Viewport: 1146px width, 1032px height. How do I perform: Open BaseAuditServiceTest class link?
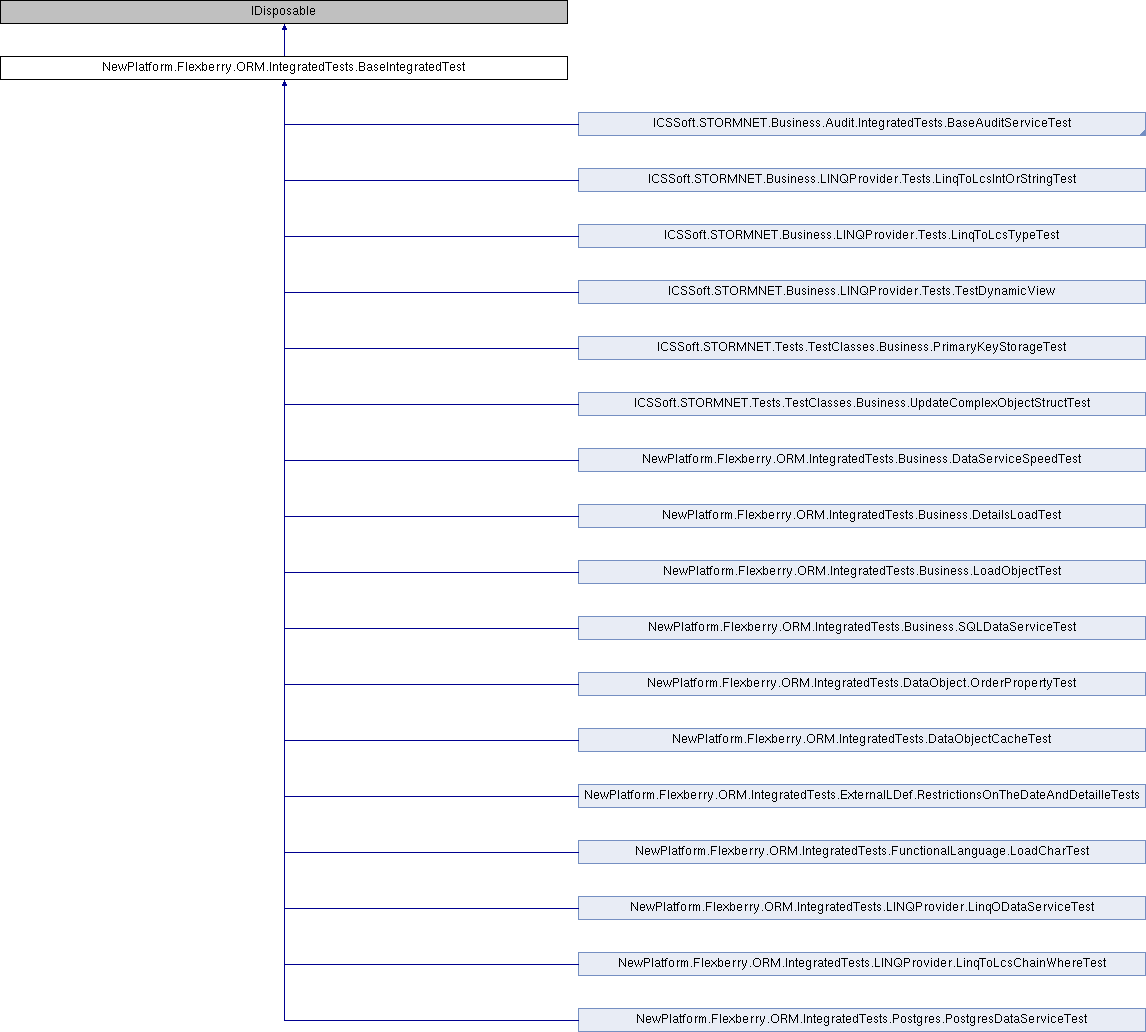862,124
